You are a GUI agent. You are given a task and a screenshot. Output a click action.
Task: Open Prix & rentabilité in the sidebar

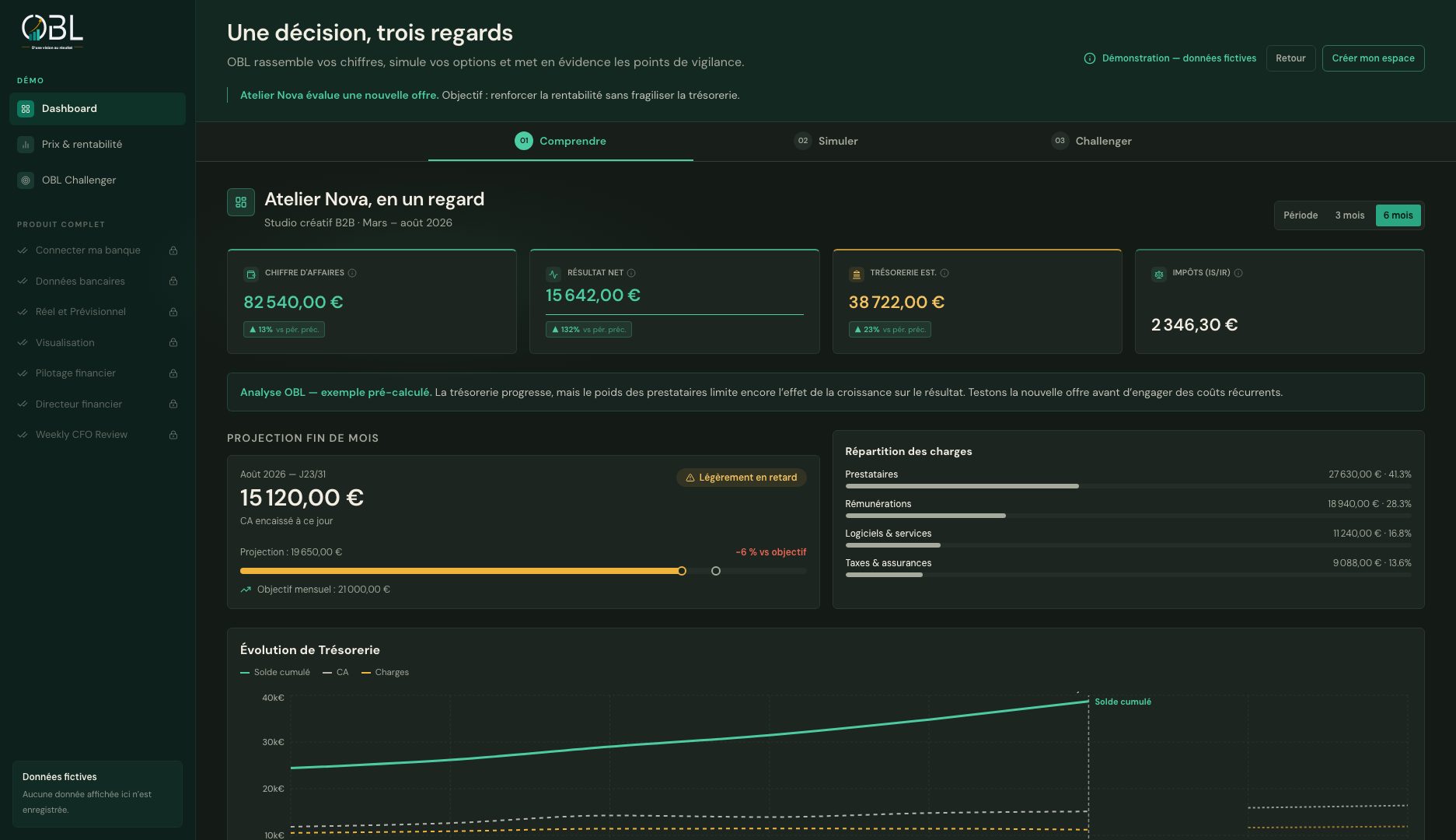coord(97,145)
